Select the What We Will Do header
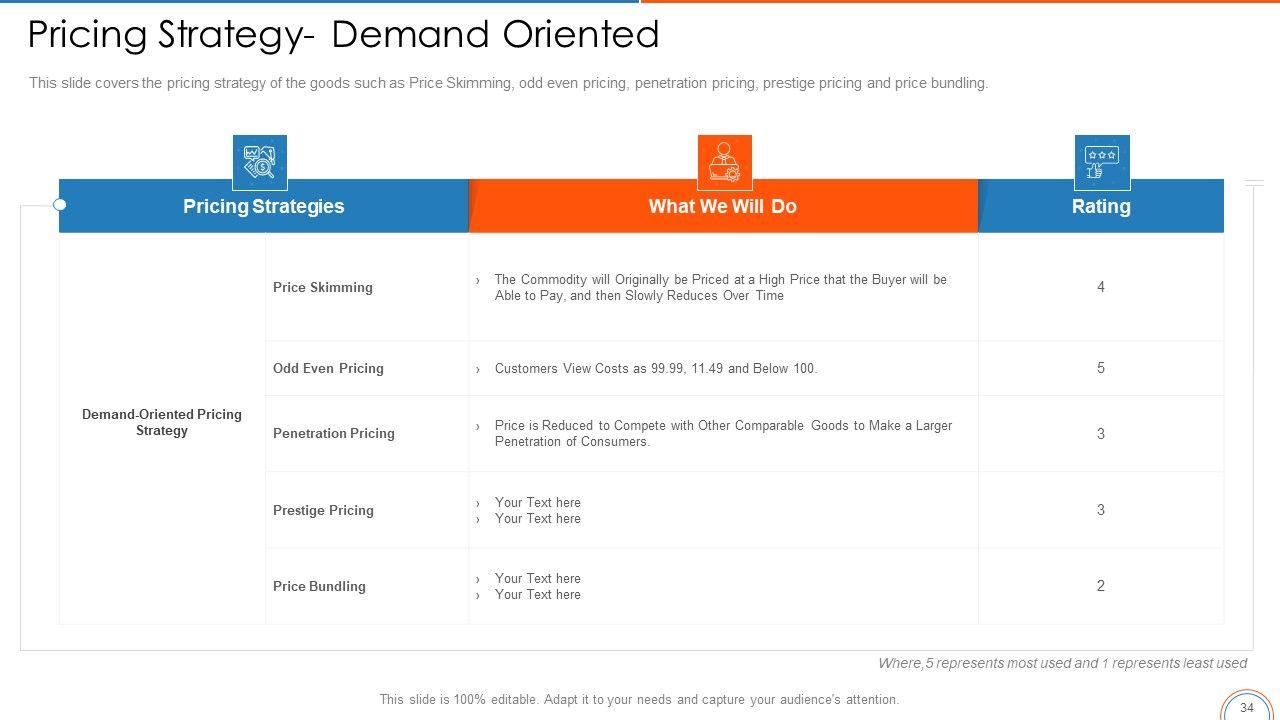The width and height of the screenshot is (1280, 720). 723,206
